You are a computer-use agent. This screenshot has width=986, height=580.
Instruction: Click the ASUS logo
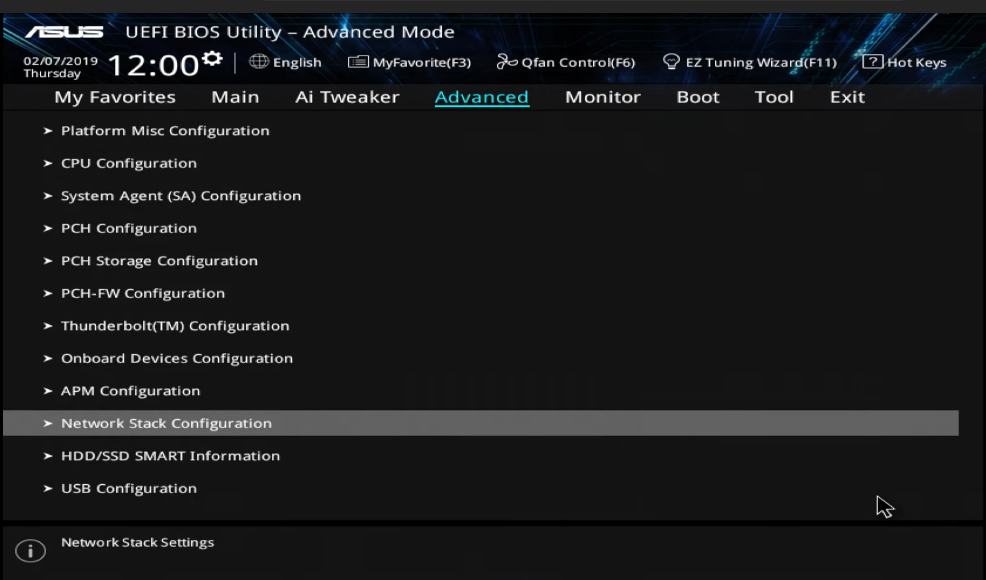[64, 31]
